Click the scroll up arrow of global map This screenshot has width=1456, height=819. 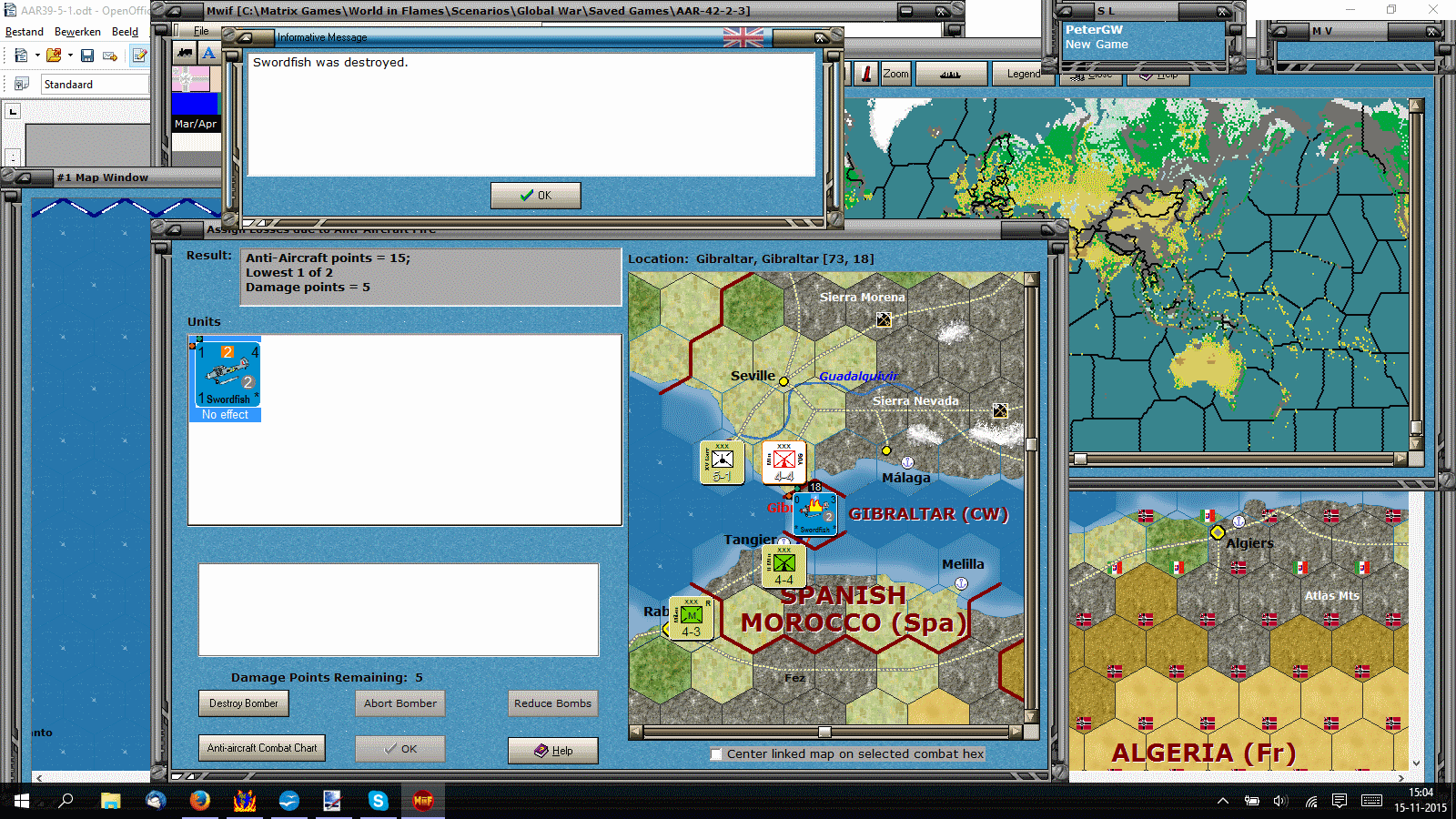(1416, 106)
